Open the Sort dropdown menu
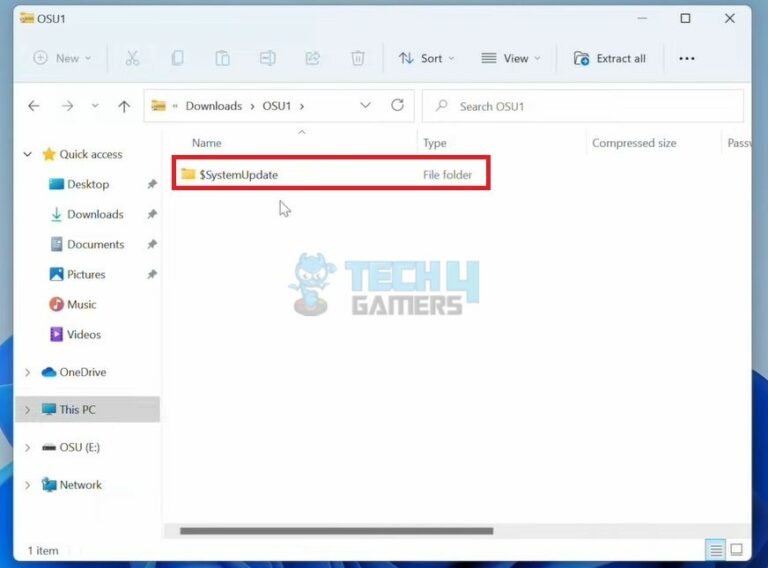 coord(426,59)
